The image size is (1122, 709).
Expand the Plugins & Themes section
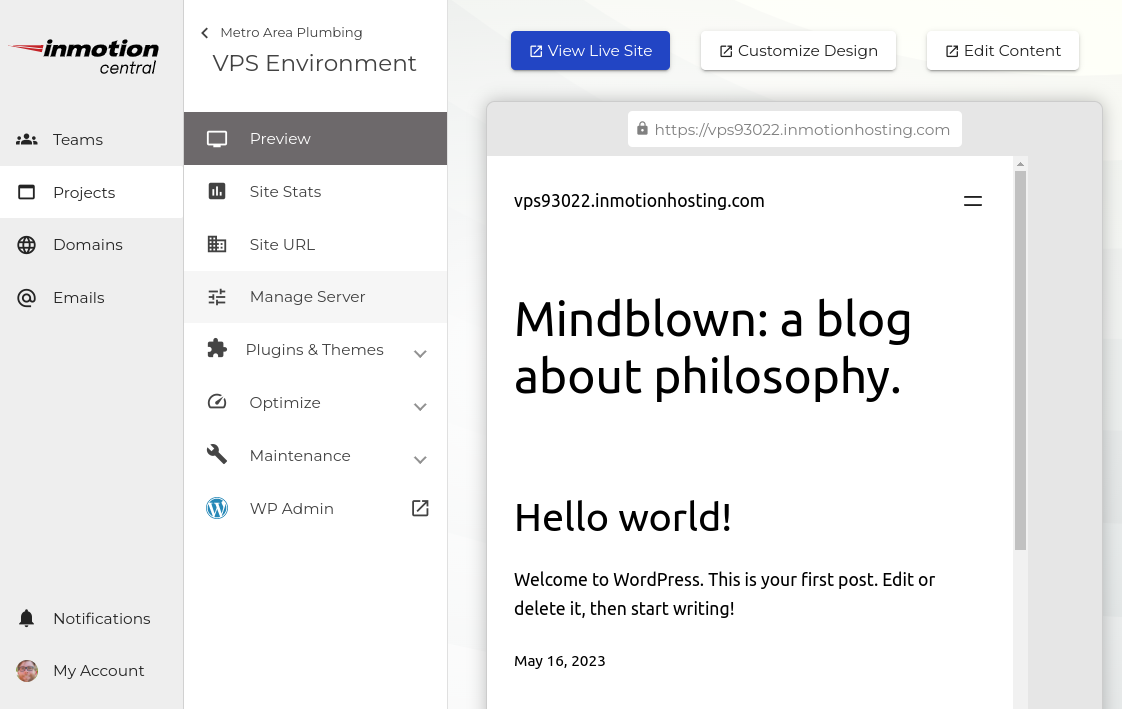(x=420, y=353)
